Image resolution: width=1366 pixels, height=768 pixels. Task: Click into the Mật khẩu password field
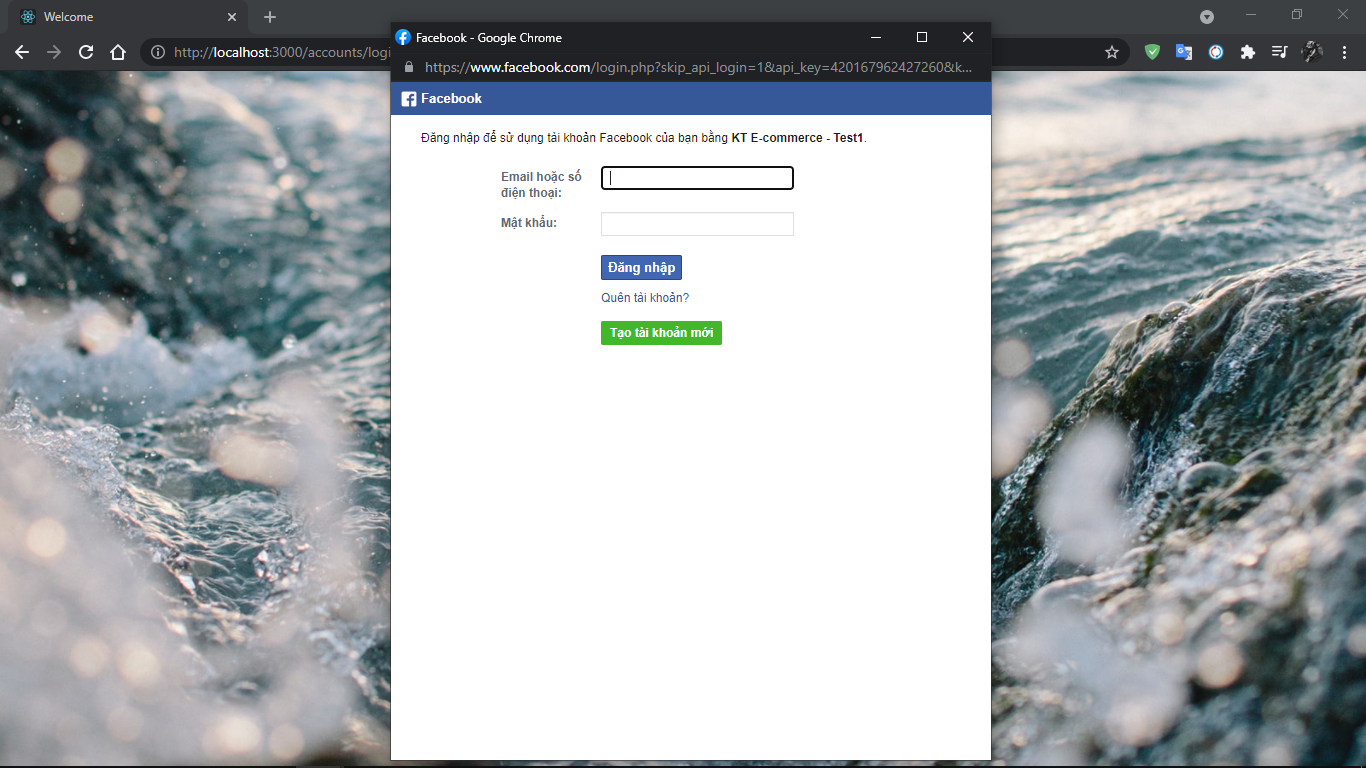pyautogui.click(x=697, y=224)
